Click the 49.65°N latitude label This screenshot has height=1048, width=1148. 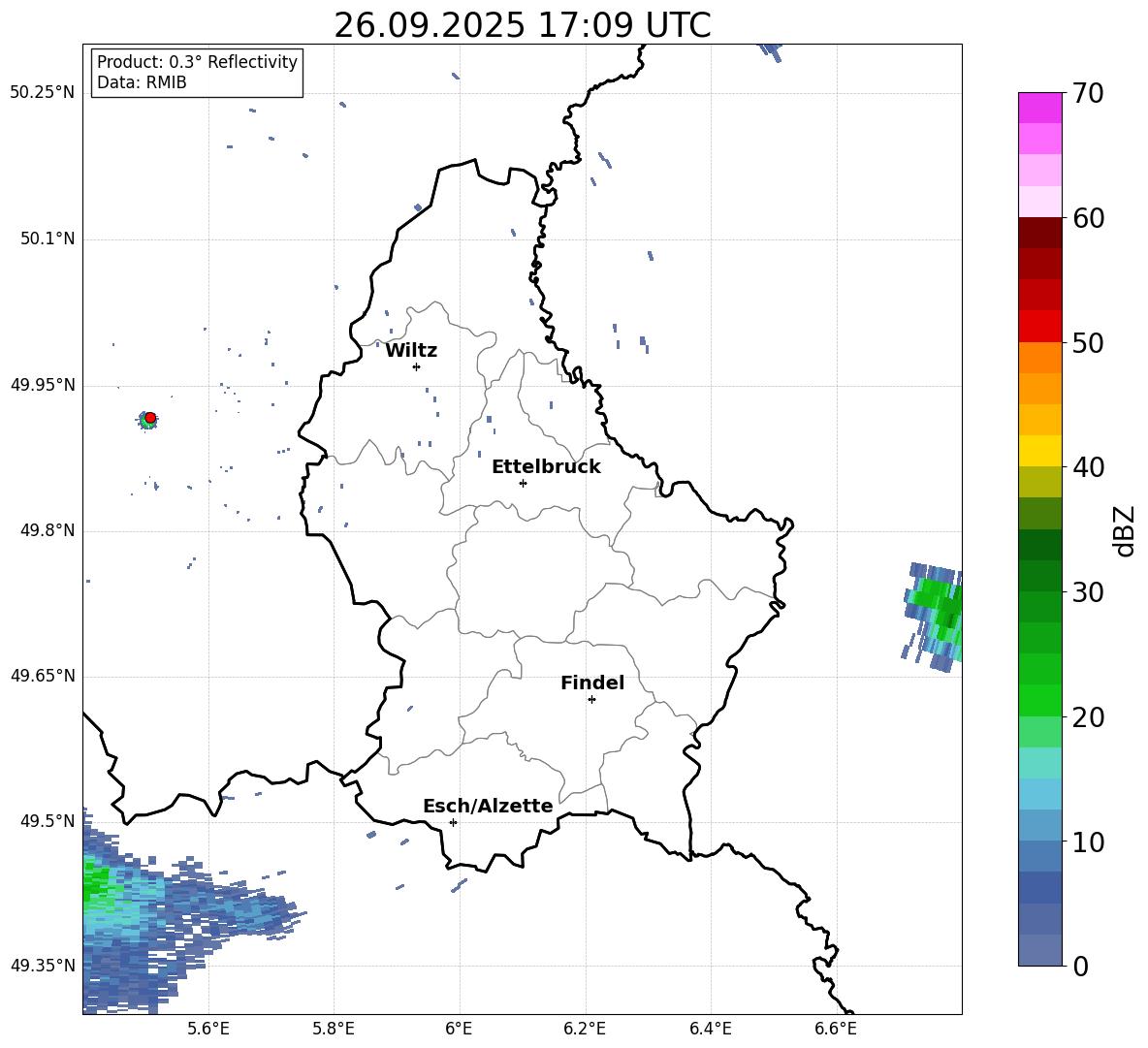pos(43,676)
